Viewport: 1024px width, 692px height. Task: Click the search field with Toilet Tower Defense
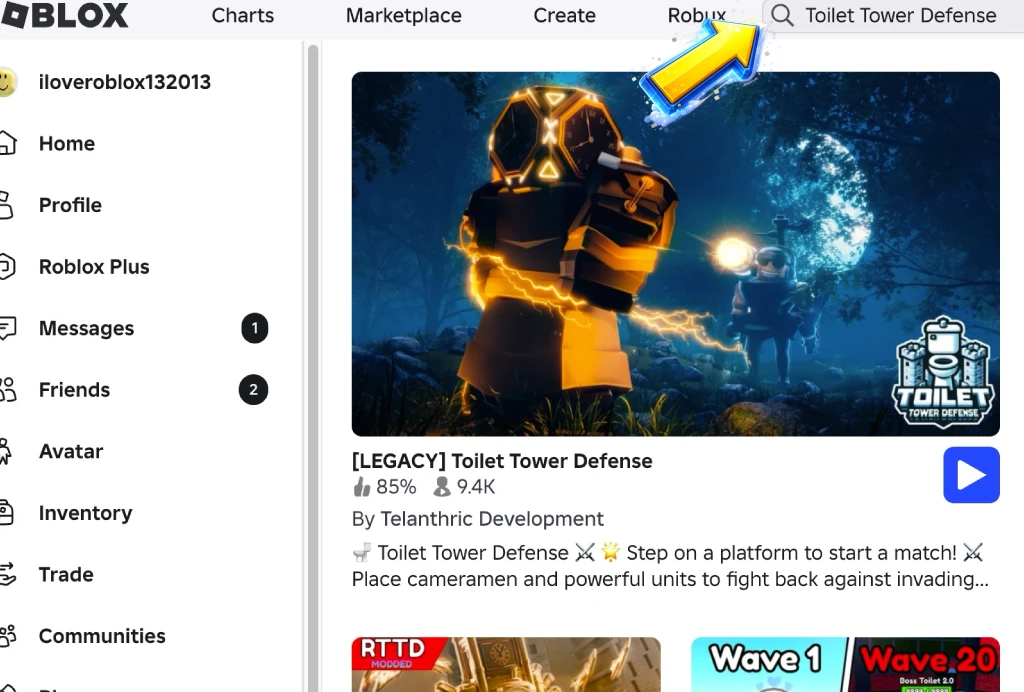(893, 15)
